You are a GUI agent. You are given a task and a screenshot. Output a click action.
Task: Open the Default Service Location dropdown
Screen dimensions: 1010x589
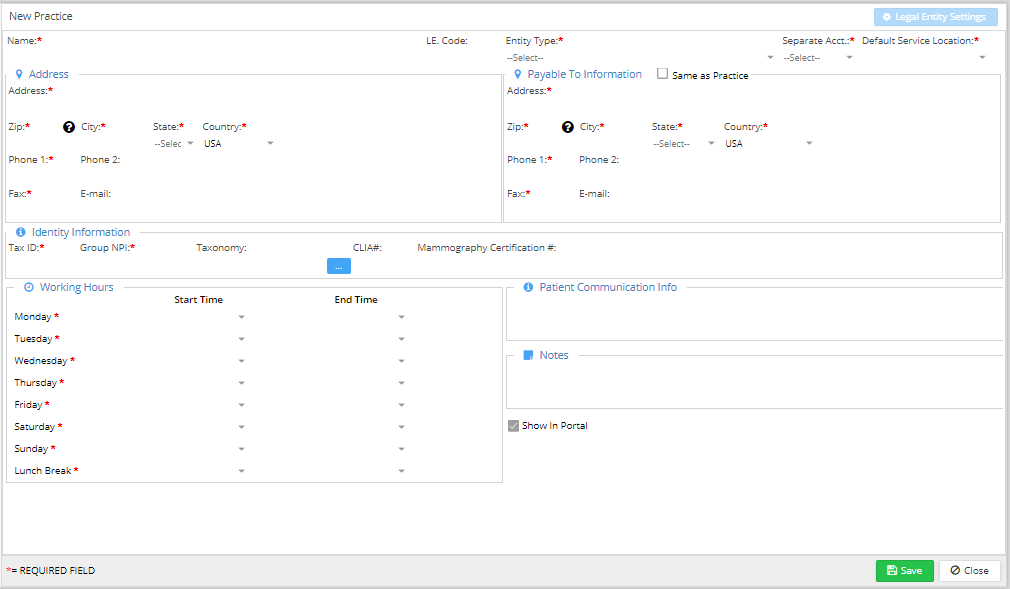click(x=924, y=58)
